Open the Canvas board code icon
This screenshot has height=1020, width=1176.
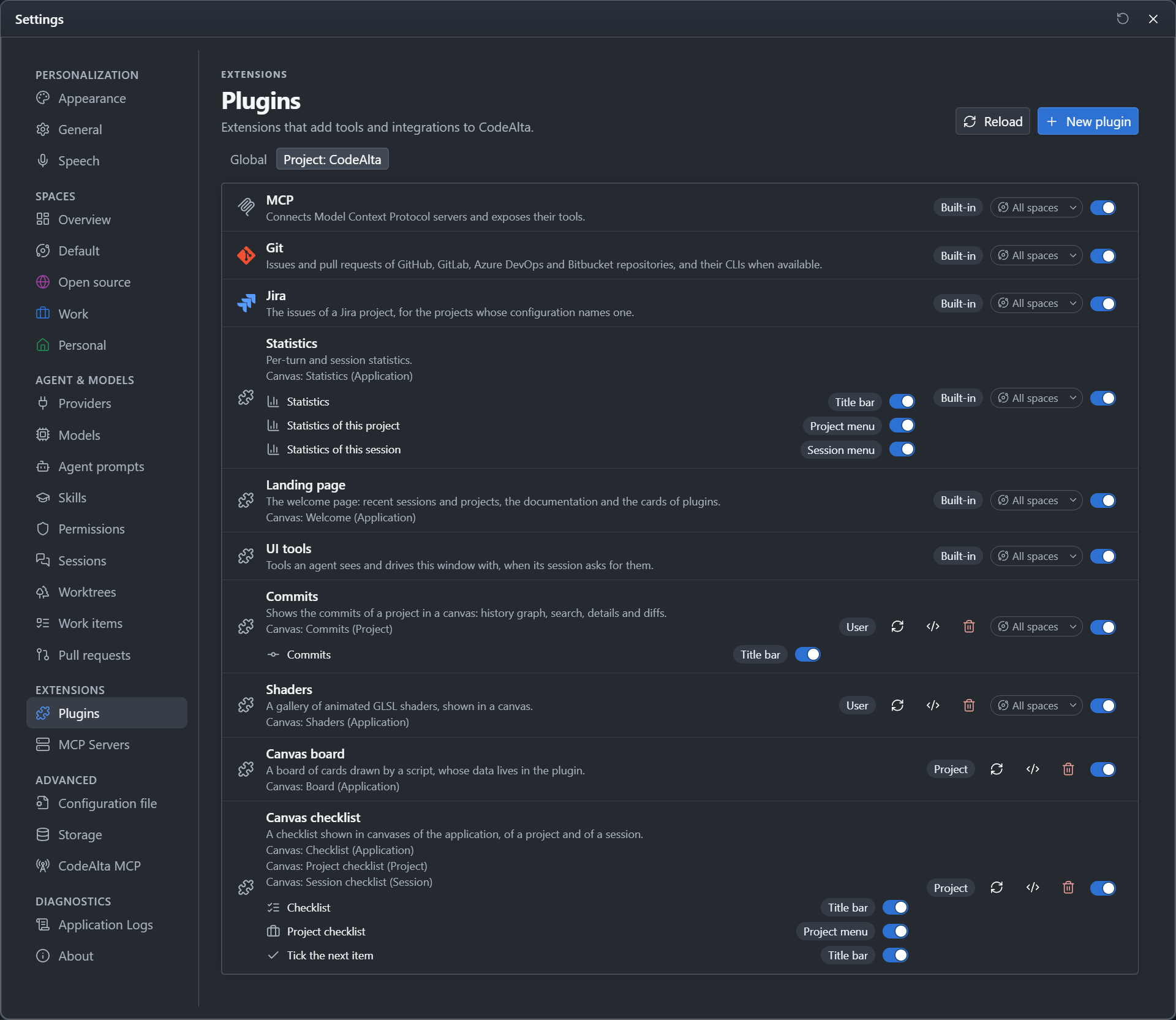[x=1033, y=769]
